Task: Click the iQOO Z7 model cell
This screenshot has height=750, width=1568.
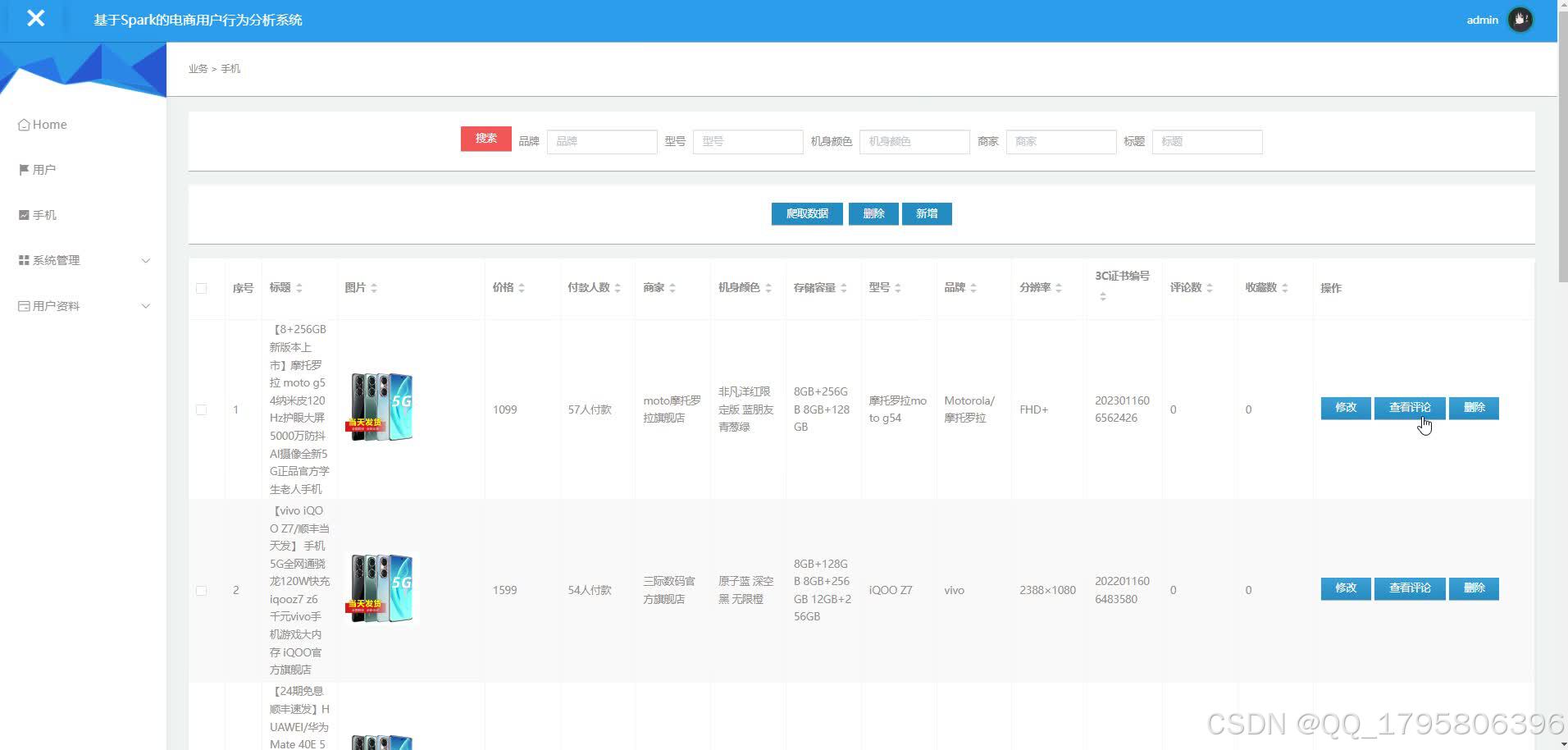Action: coord(891,590)
